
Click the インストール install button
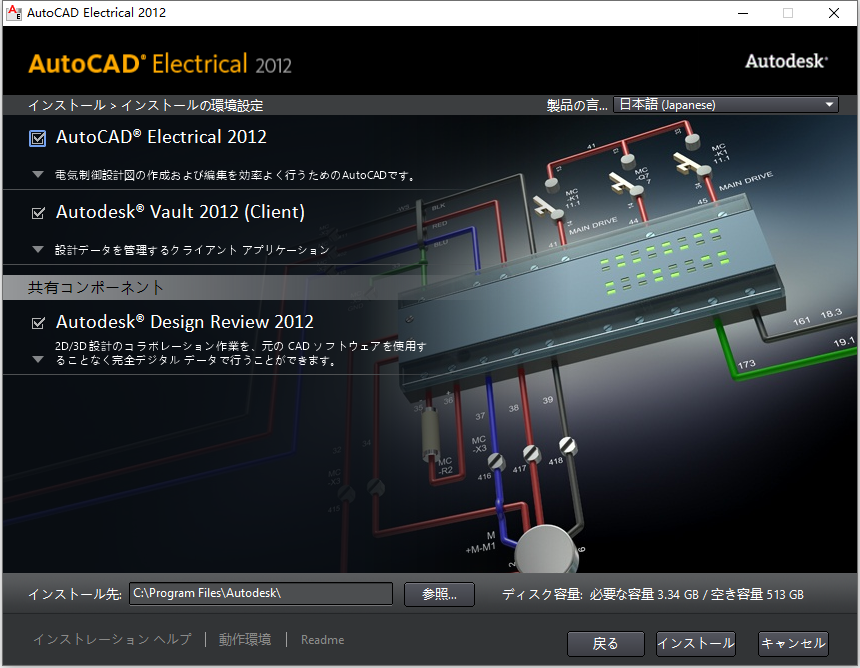pos(695,643)
